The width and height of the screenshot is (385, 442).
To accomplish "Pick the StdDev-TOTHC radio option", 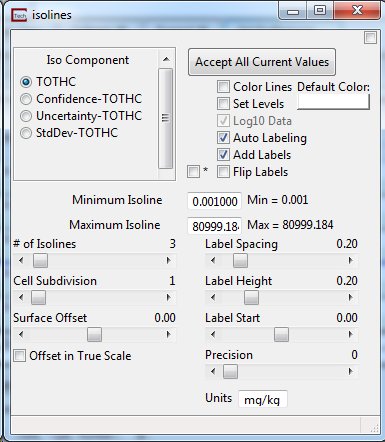I will [x=26, y=133].
